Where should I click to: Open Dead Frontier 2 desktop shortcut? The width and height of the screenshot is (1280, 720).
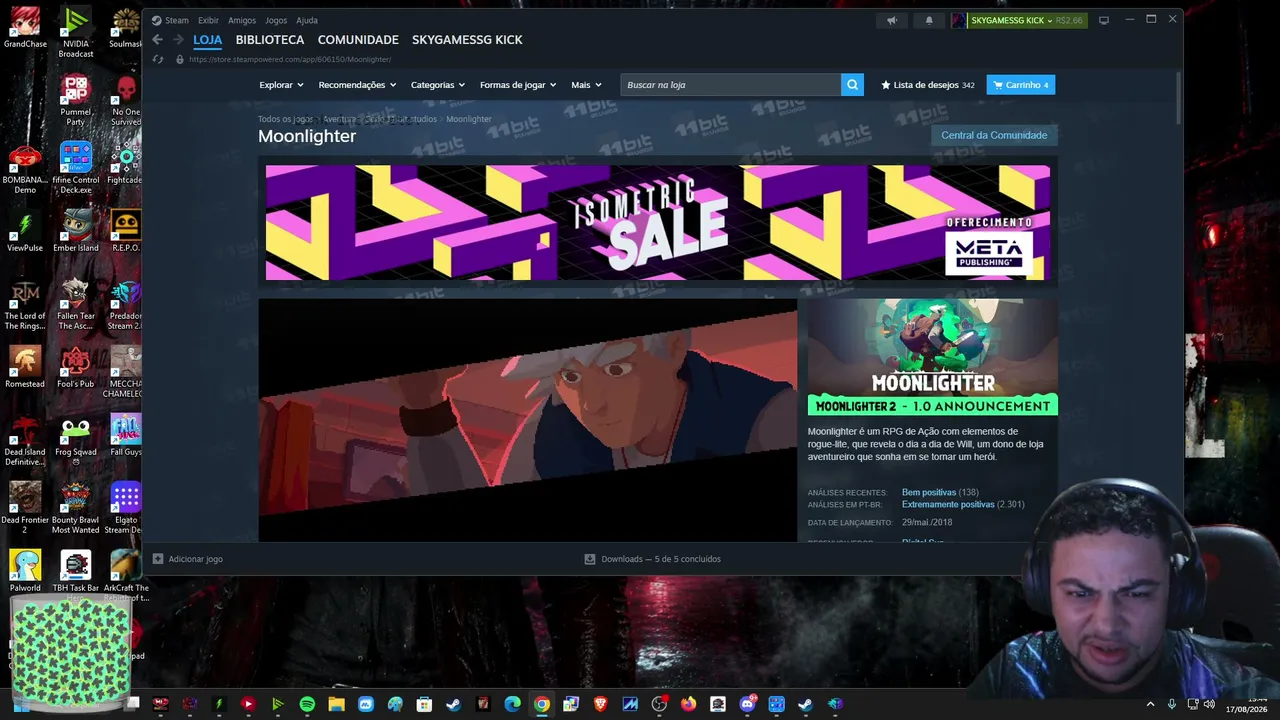click(x=25, y=509)
